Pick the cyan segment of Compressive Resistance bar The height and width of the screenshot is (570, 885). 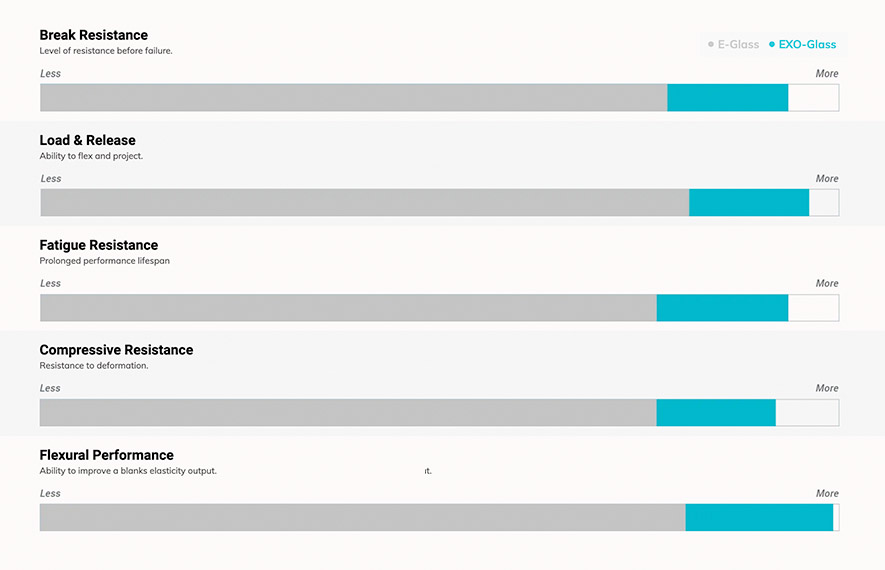coord(716,413)
